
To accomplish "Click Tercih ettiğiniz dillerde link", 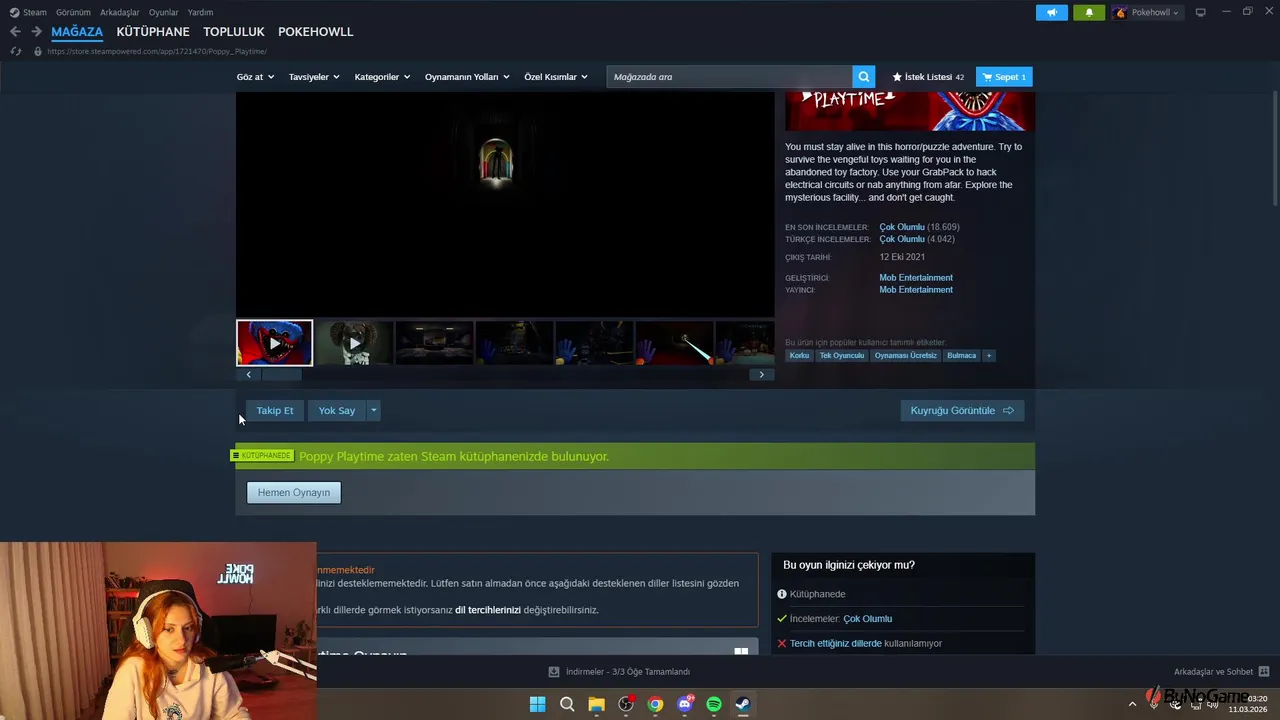I will point(836,644).
